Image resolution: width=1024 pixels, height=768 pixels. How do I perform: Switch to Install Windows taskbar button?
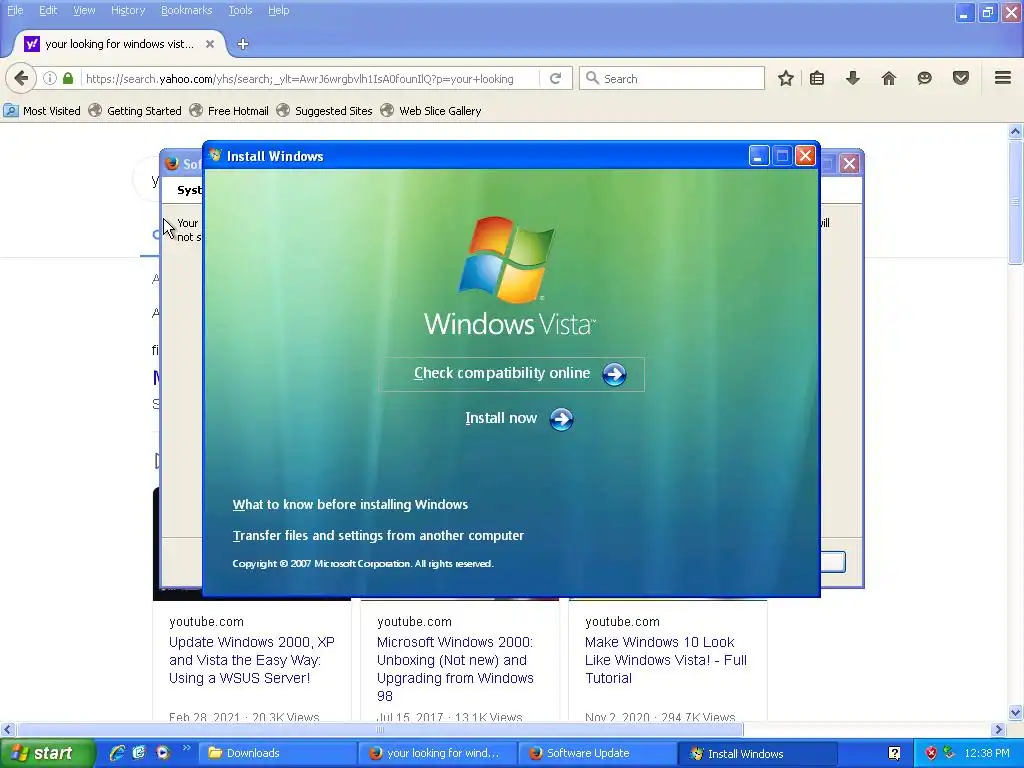[x=758, y=753]
